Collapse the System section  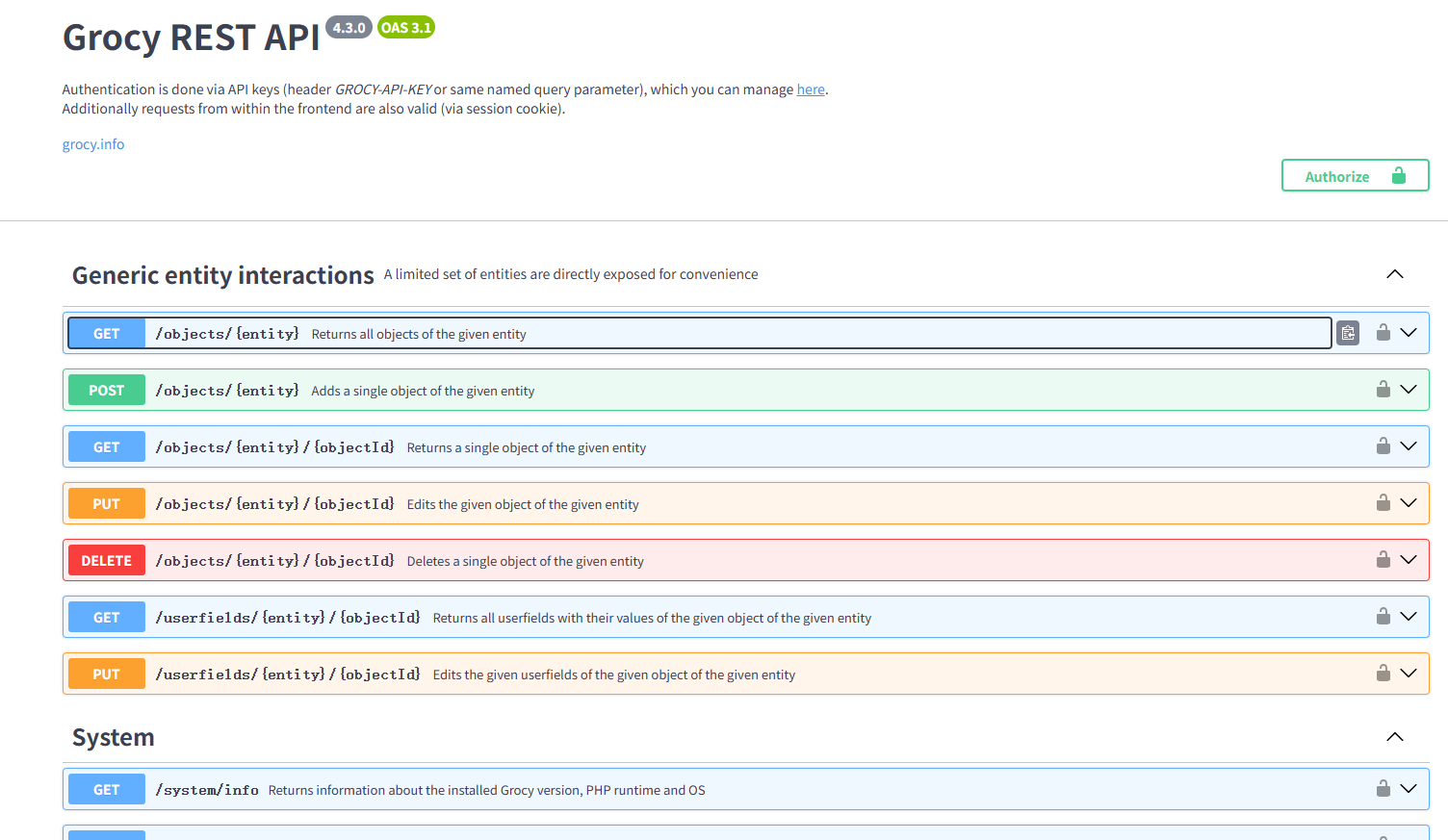tap(1395, 737)
